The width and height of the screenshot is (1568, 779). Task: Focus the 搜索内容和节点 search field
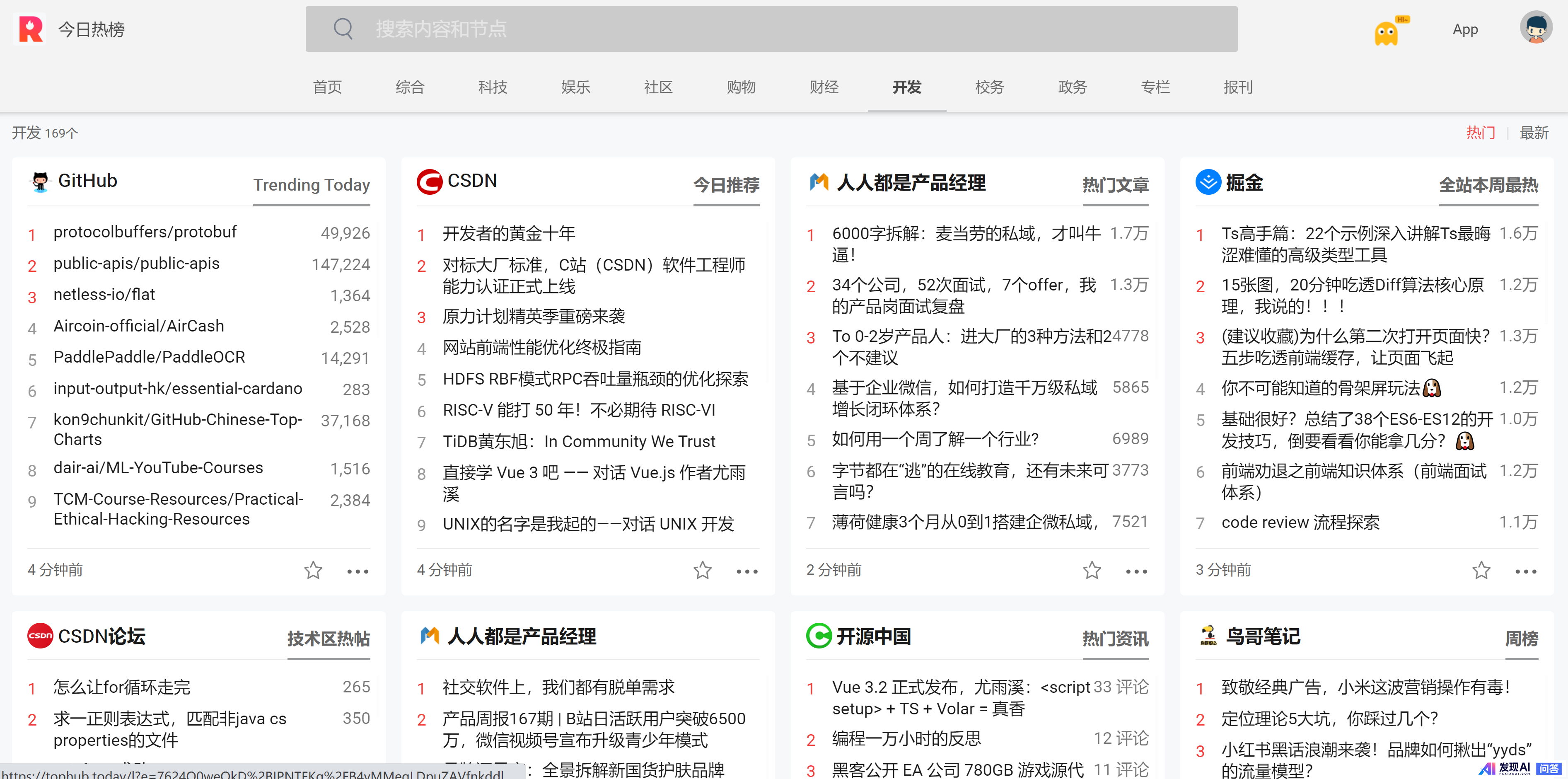tap(771, 29)
